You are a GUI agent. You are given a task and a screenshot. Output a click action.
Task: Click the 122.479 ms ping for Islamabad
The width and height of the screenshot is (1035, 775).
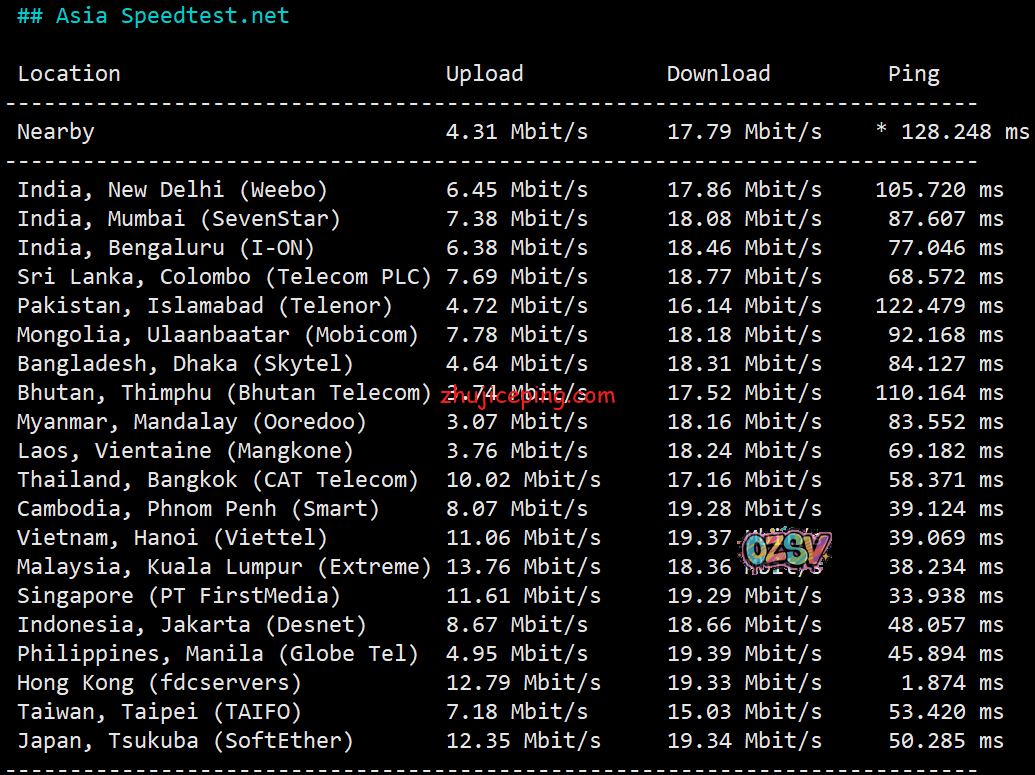[938, 306]
